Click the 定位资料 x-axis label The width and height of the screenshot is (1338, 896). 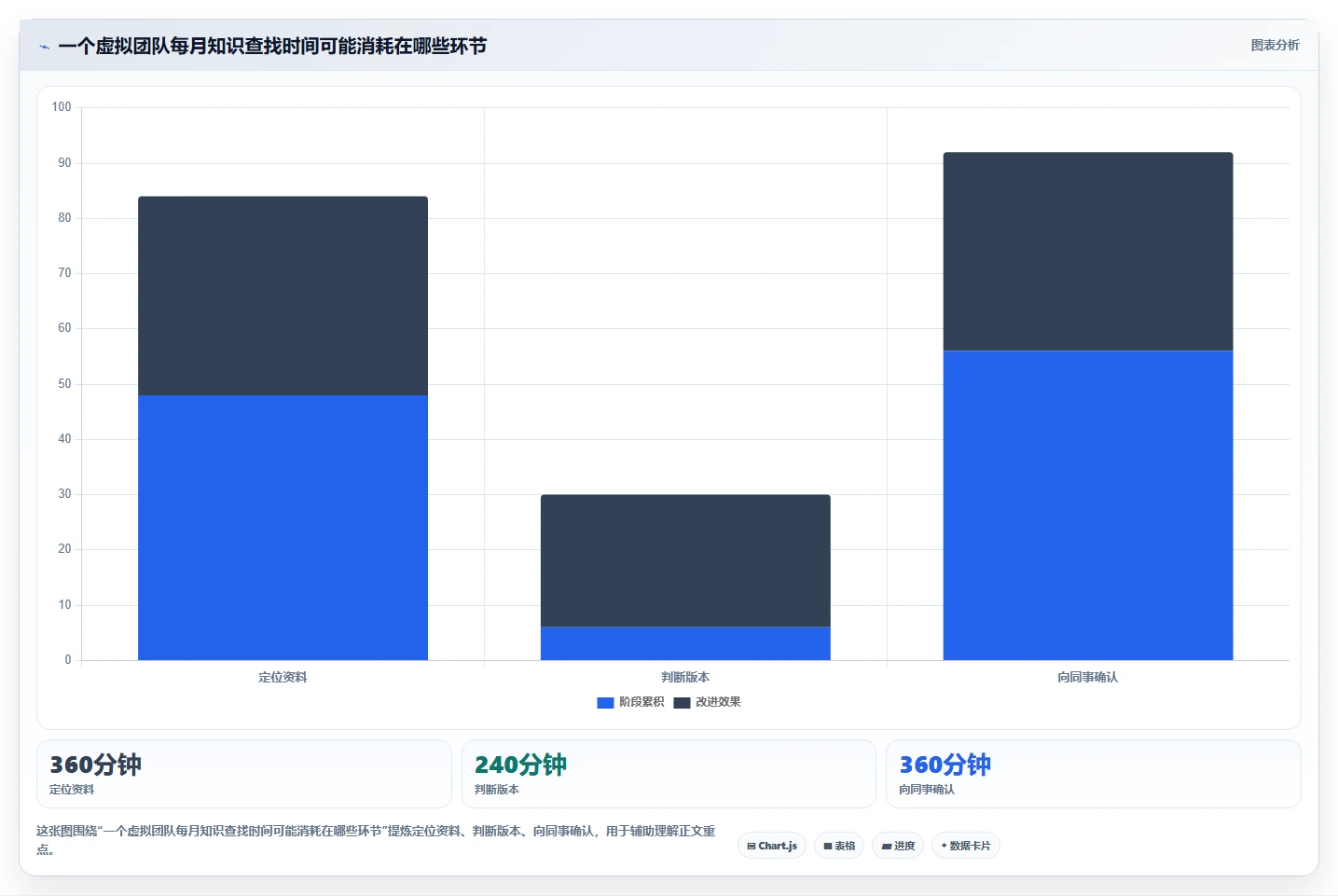pos(283,677)
